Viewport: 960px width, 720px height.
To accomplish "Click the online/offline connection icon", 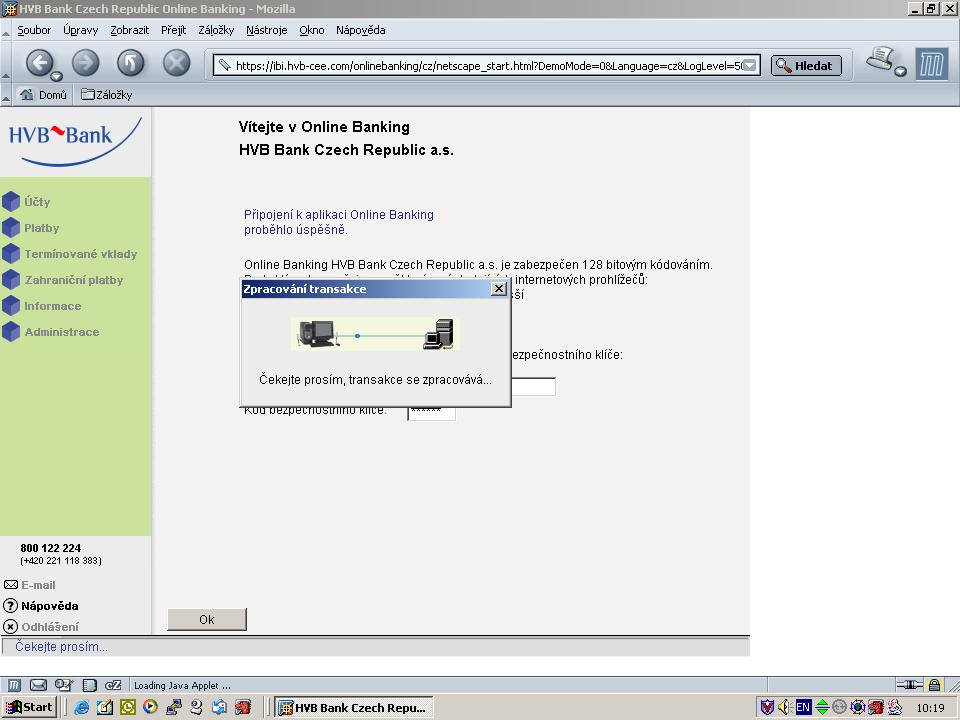I will tap(909, 684).
